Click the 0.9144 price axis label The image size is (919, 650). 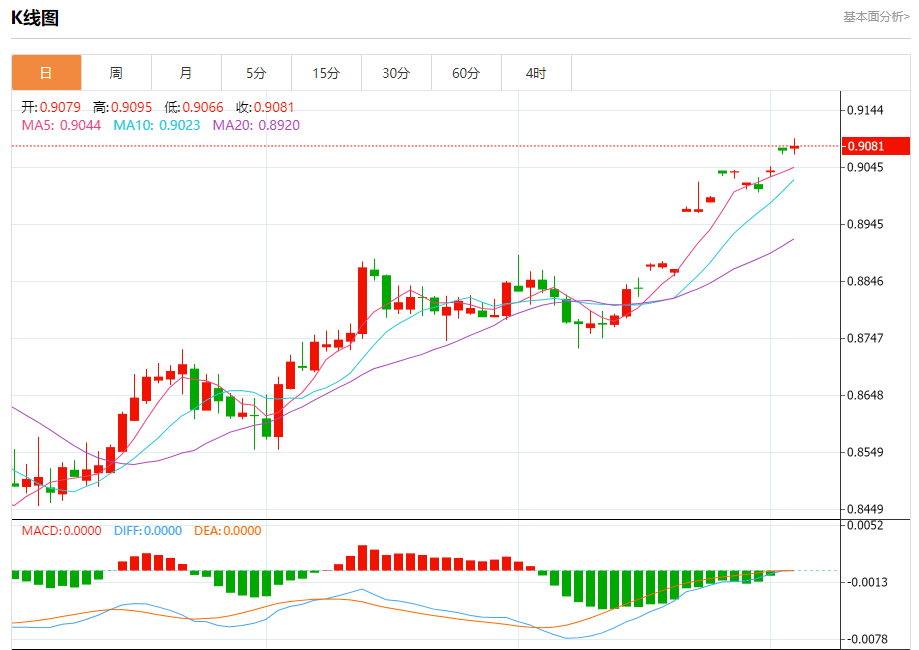coord(865,110)
